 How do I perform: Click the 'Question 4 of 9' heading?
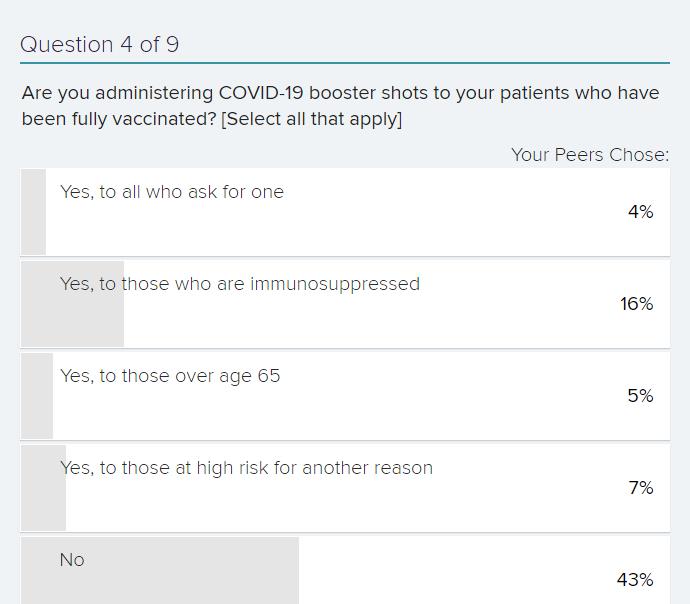point(99,44)
